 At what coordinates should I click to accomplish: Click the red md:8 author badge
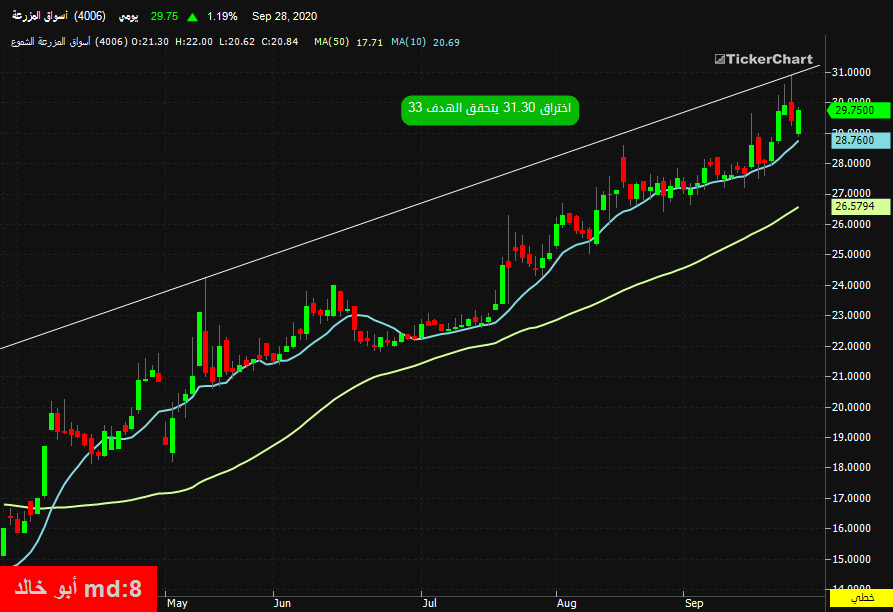pyautogui.click(x=78, y=589)
